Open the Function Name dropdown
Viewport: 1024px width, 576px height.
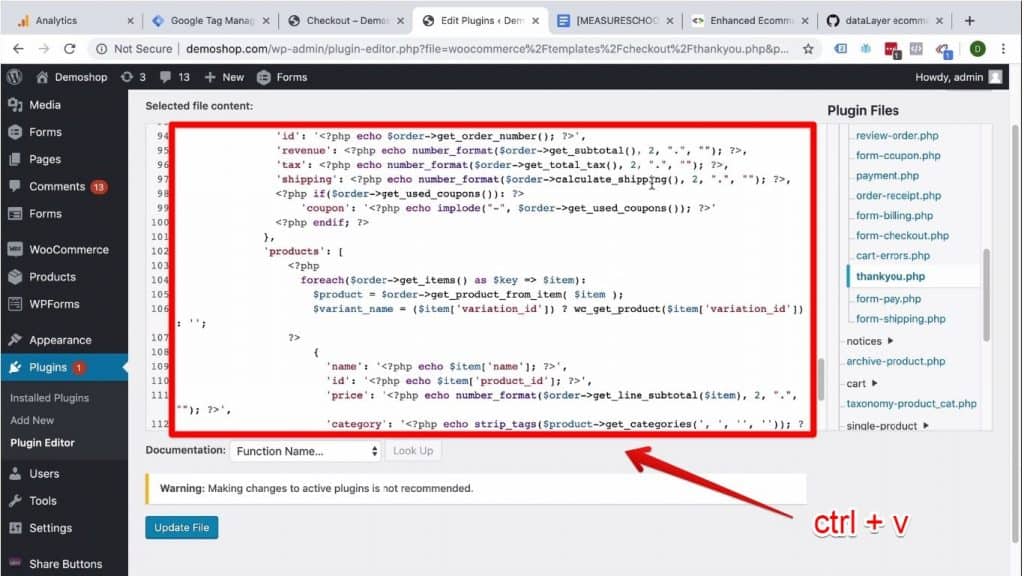(x=305, y=451)
